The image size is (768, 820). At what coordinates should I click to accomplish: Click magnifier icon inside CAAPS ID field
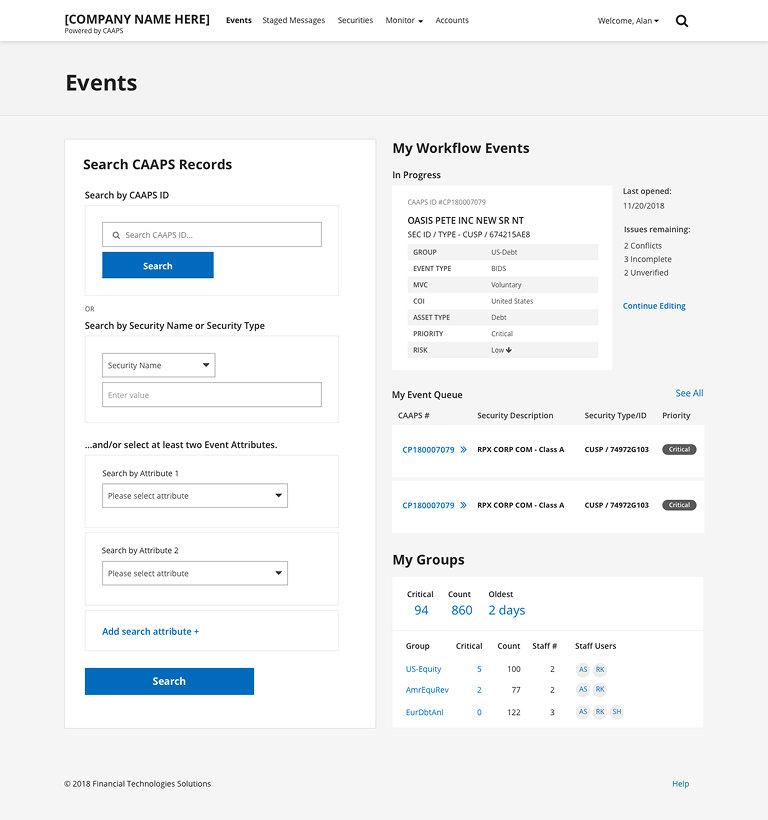[x=116, y=235]
